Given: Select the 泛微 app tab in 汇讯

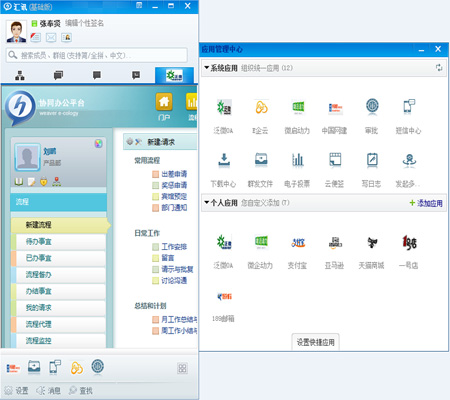Looking at the screenshot, I should pyautogui.click(x=174, y=75).
